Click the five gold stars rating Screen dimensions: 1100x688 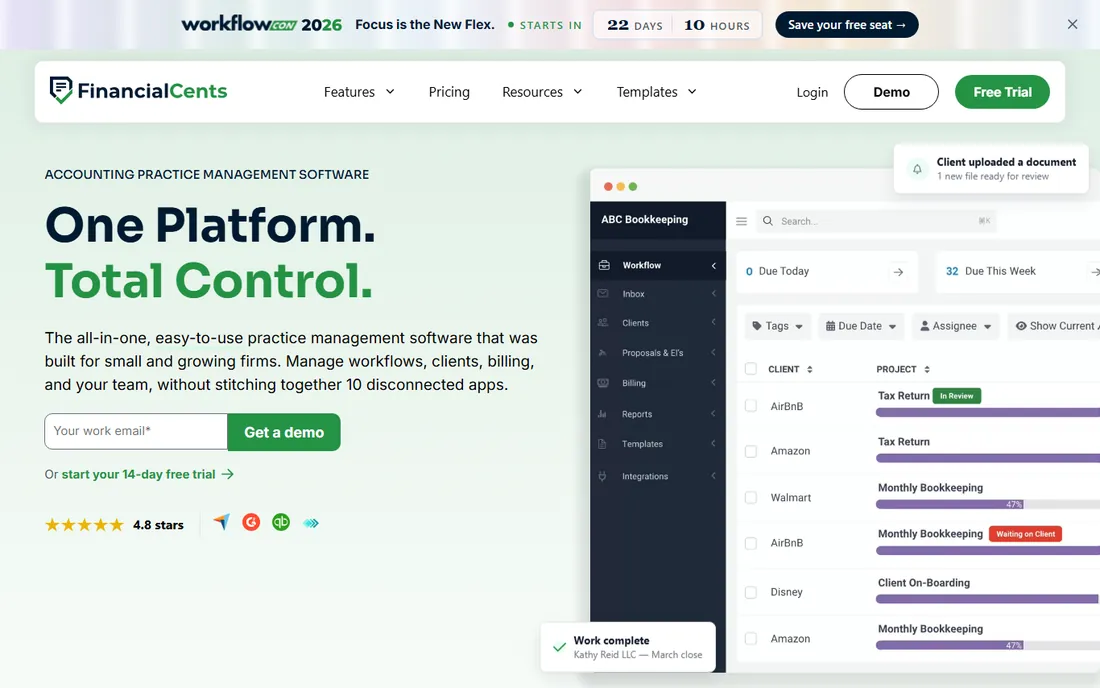pos(84,525)
